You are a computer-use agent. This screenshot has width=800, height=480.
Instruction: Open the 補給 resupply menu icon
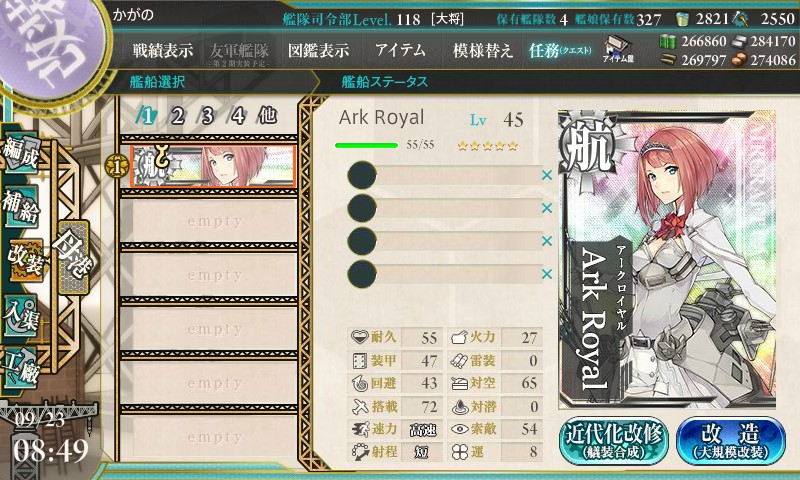(x=21, y=207)
